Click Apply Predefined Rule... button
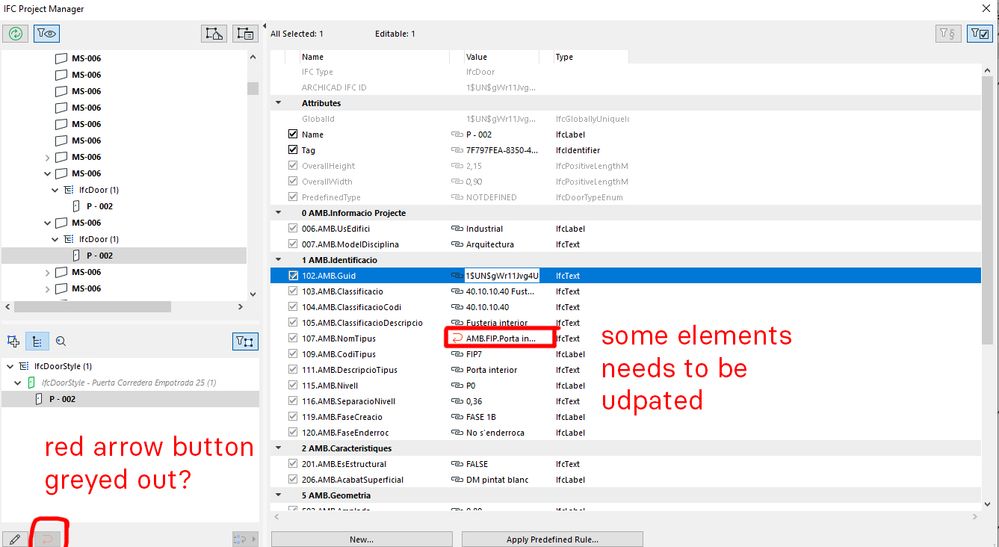 point(552,539)
